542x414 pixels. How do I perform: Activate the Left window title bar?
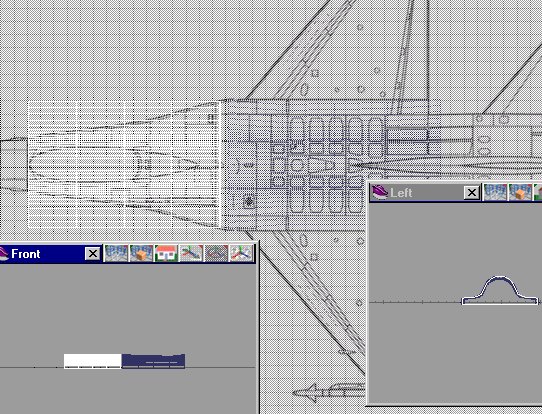[425, 192]
